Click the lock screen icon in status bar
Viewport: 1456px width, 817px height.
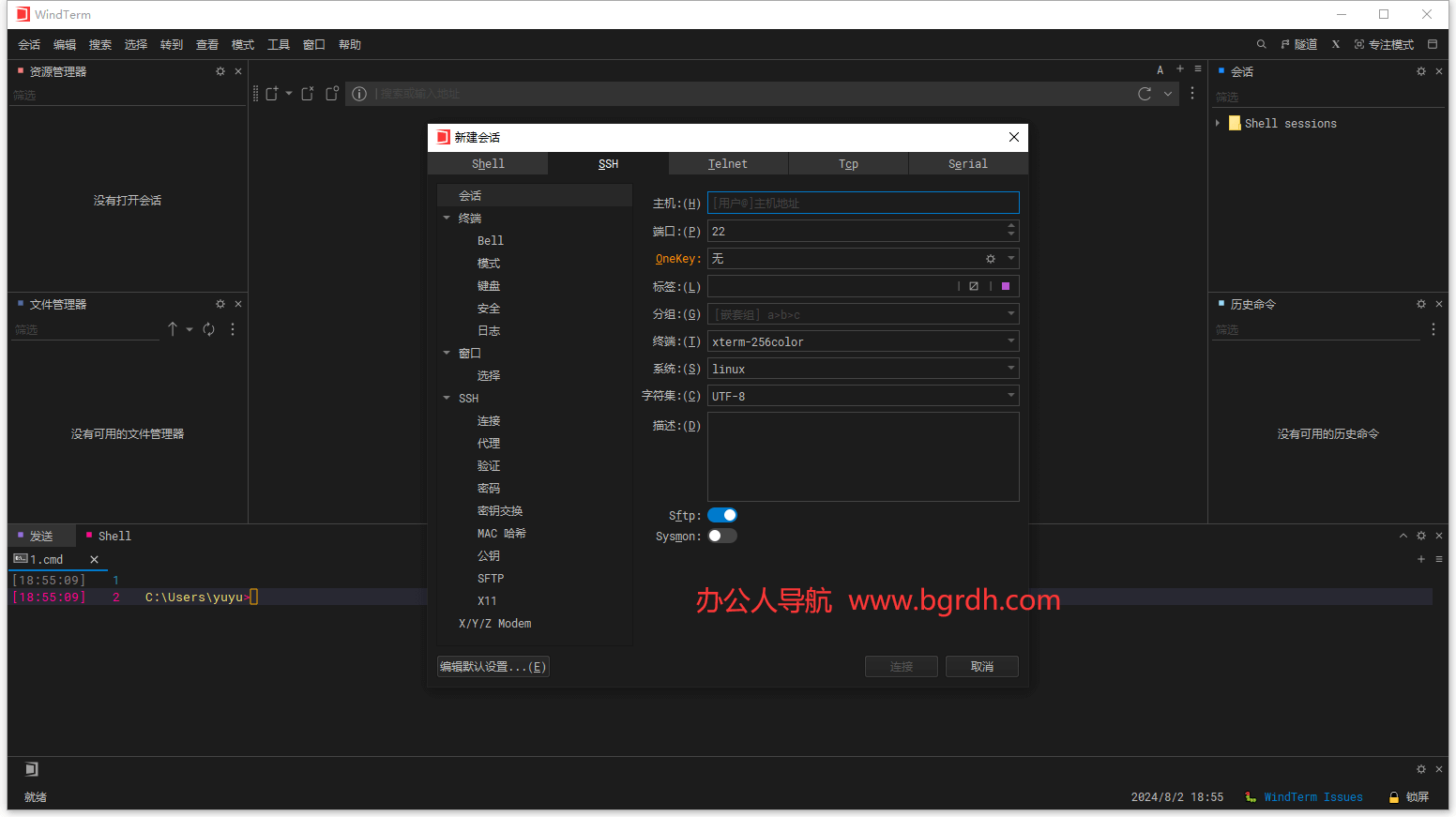[x=1394, y=797]
